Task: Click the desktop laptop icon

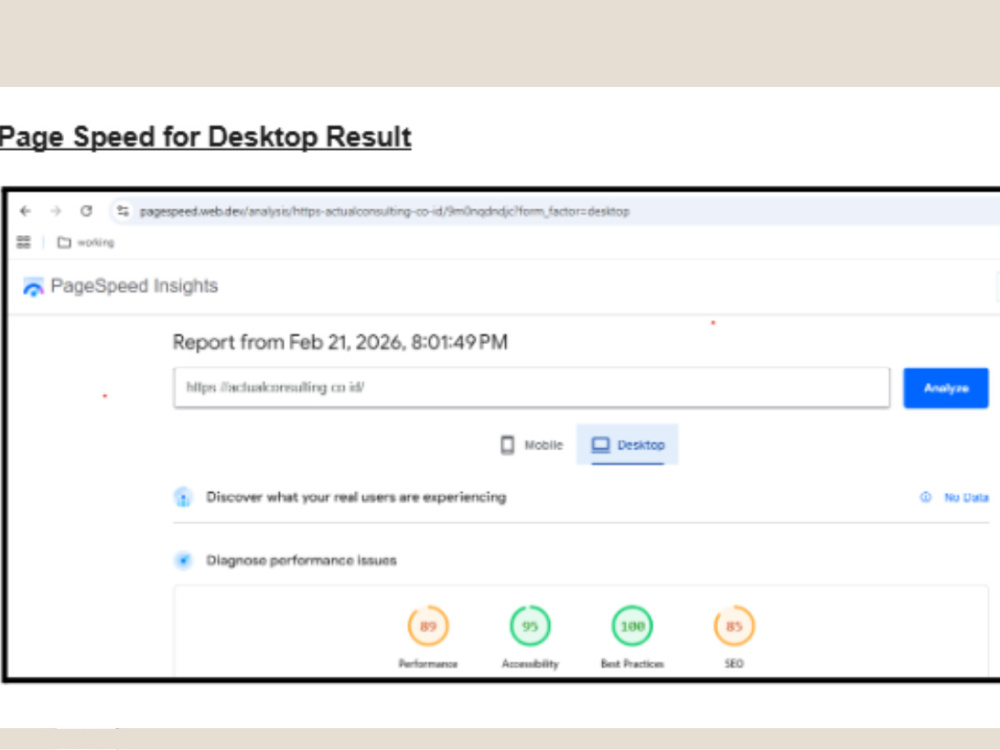Action: [x=600, y=445]
